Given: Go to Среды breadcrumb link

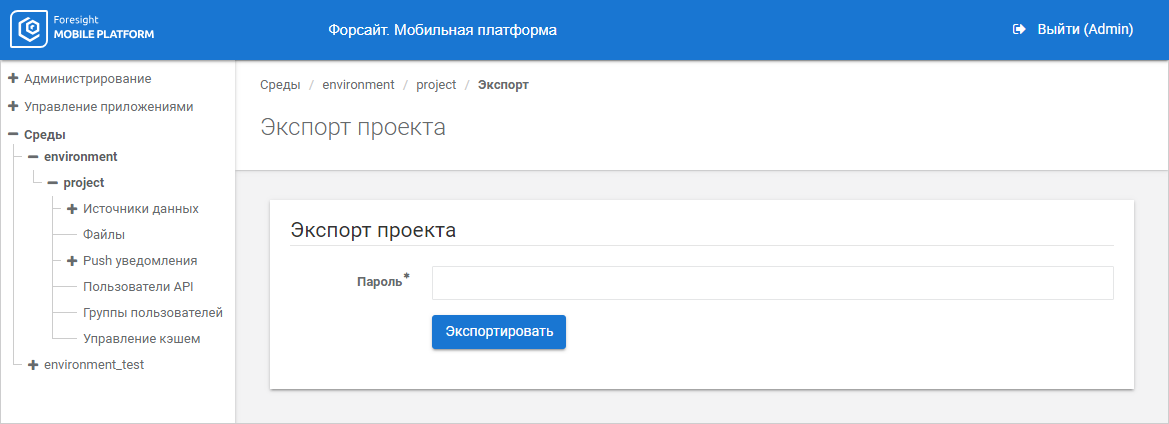Looking at the screenshot, I should click(280, 85).
